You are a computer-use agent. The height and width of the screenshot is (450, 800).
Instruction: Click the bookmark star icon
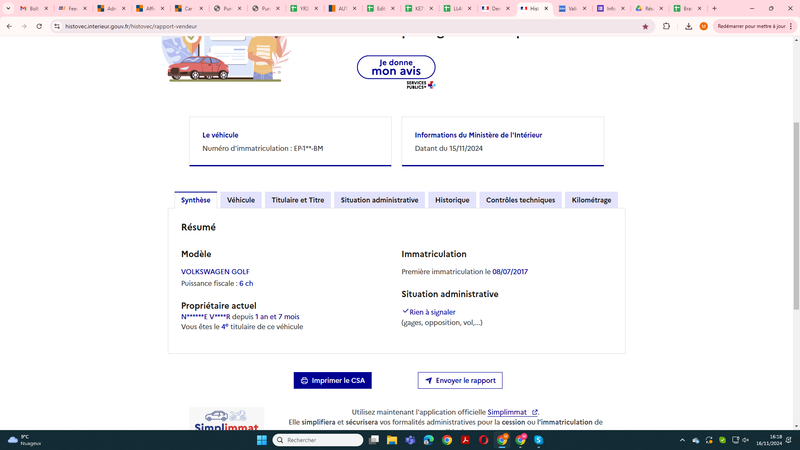[645, 26]
